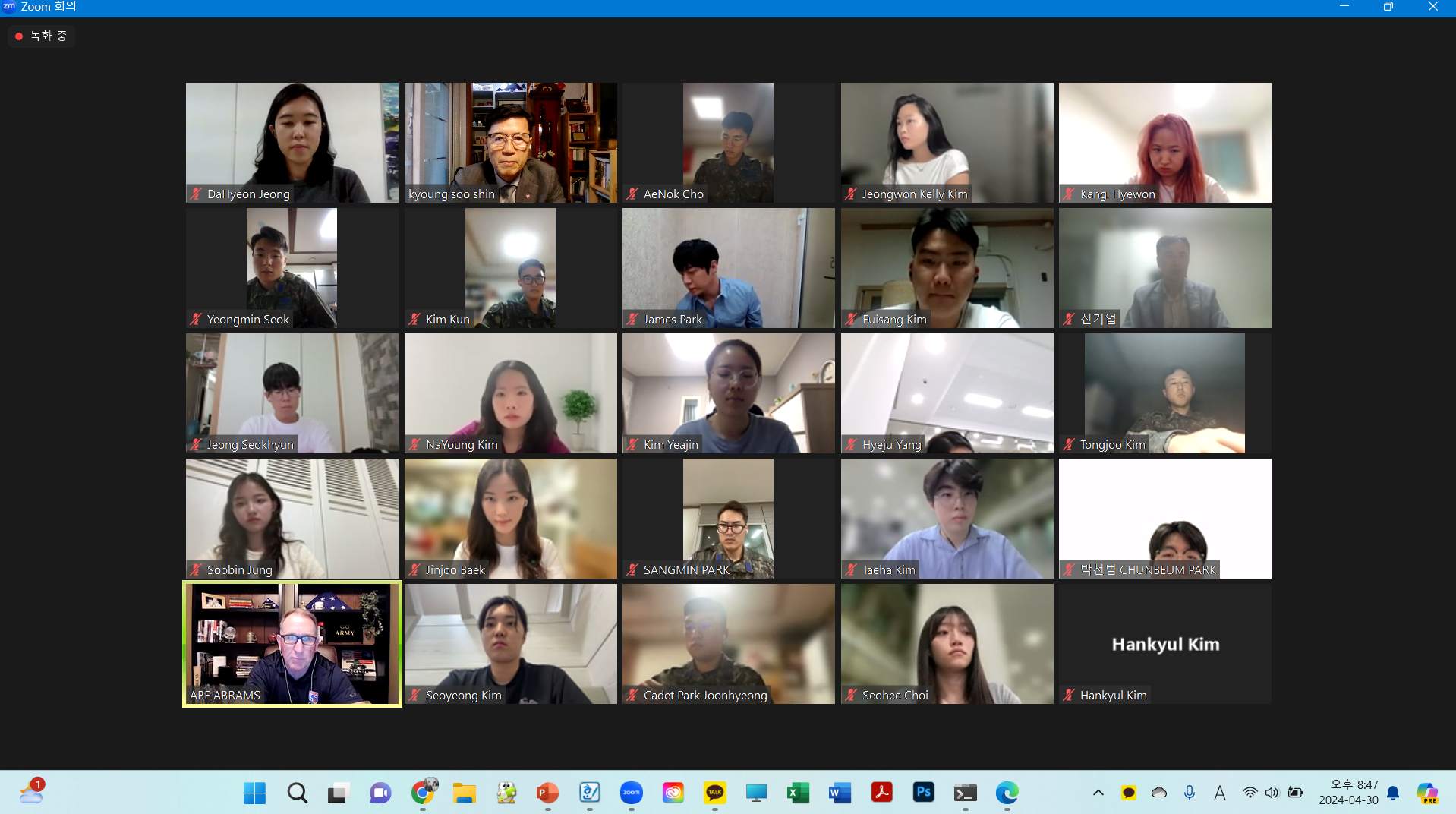Open Google Chrome from the taskbar
The width and height of the screenshot is (1456, 814).
pyautogui.click(x=422, y=793)
